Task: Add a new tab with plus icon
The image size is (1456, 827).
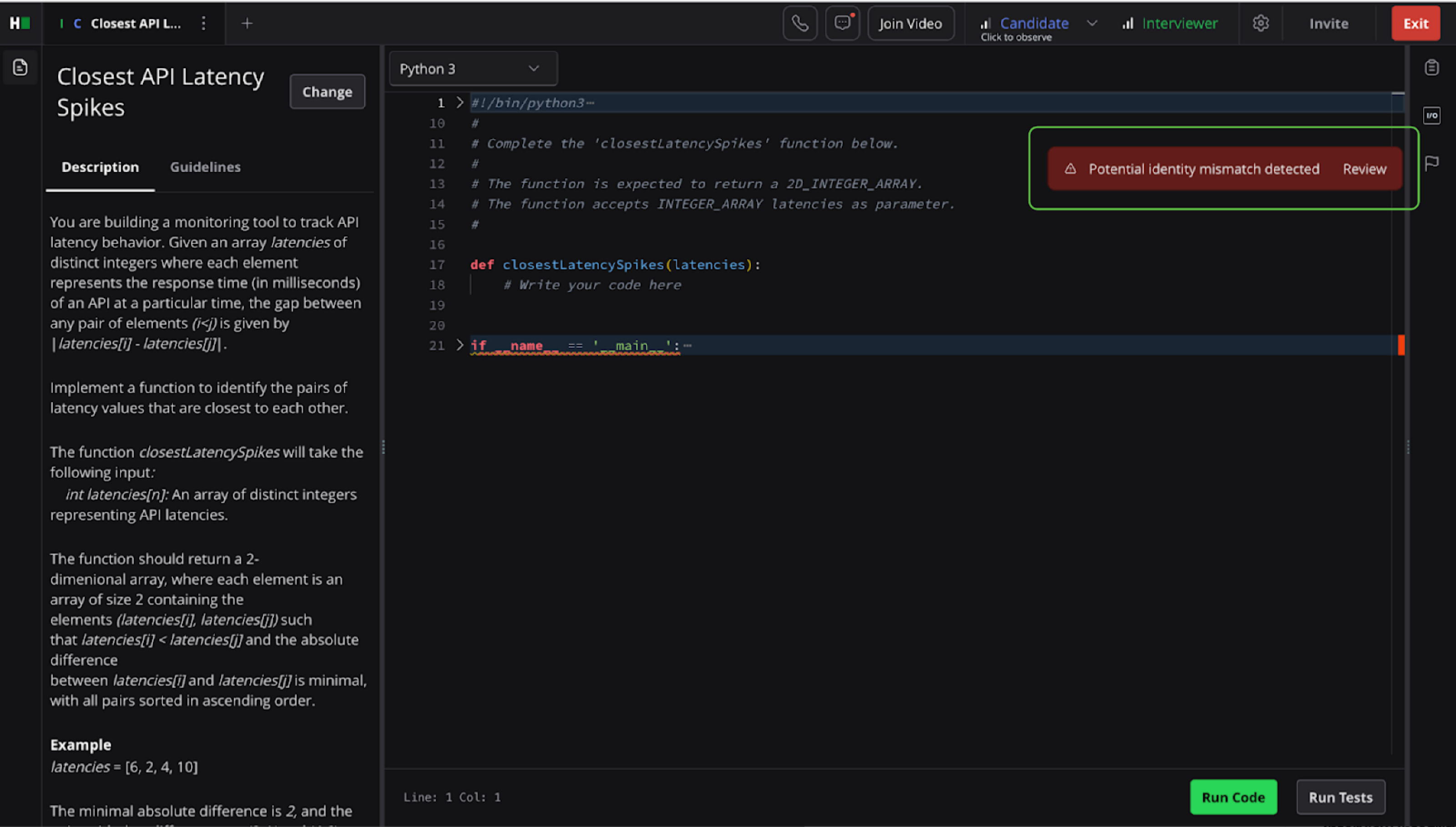Action: tap(247, 23)
